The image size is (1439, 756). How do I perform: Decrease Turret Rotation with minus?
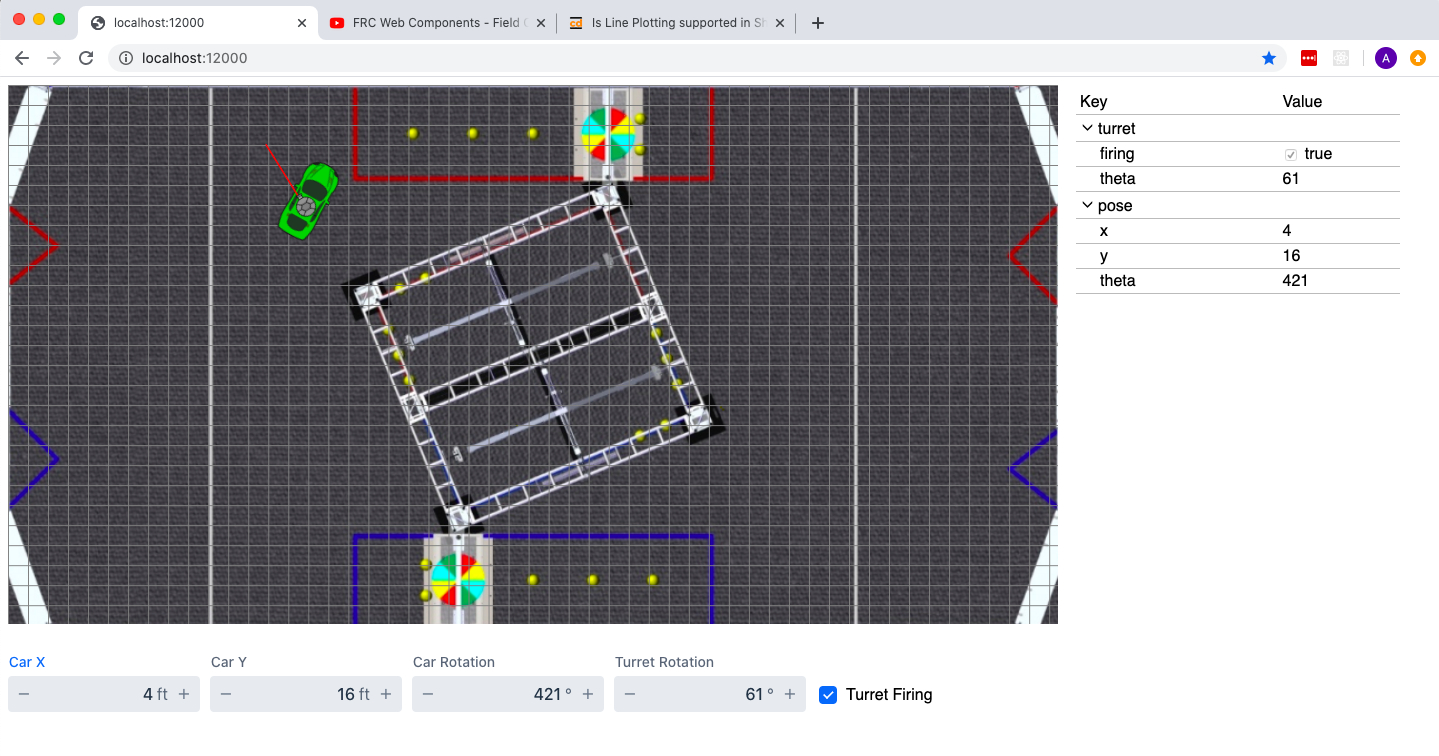point(630,694)
